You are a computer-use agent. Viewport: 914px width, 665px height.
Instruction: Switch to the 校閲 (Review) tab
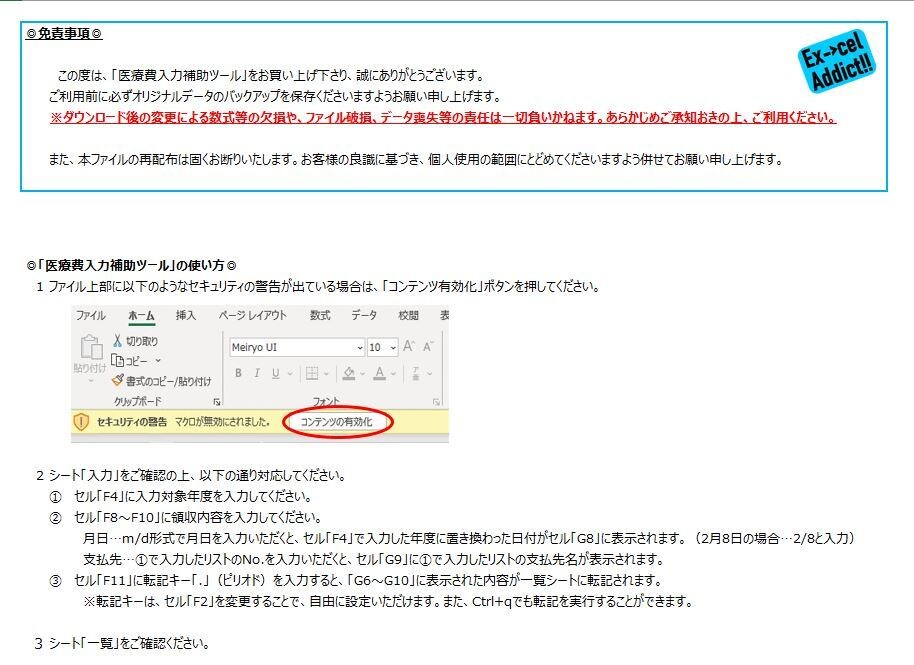click(x=408, y=315)
